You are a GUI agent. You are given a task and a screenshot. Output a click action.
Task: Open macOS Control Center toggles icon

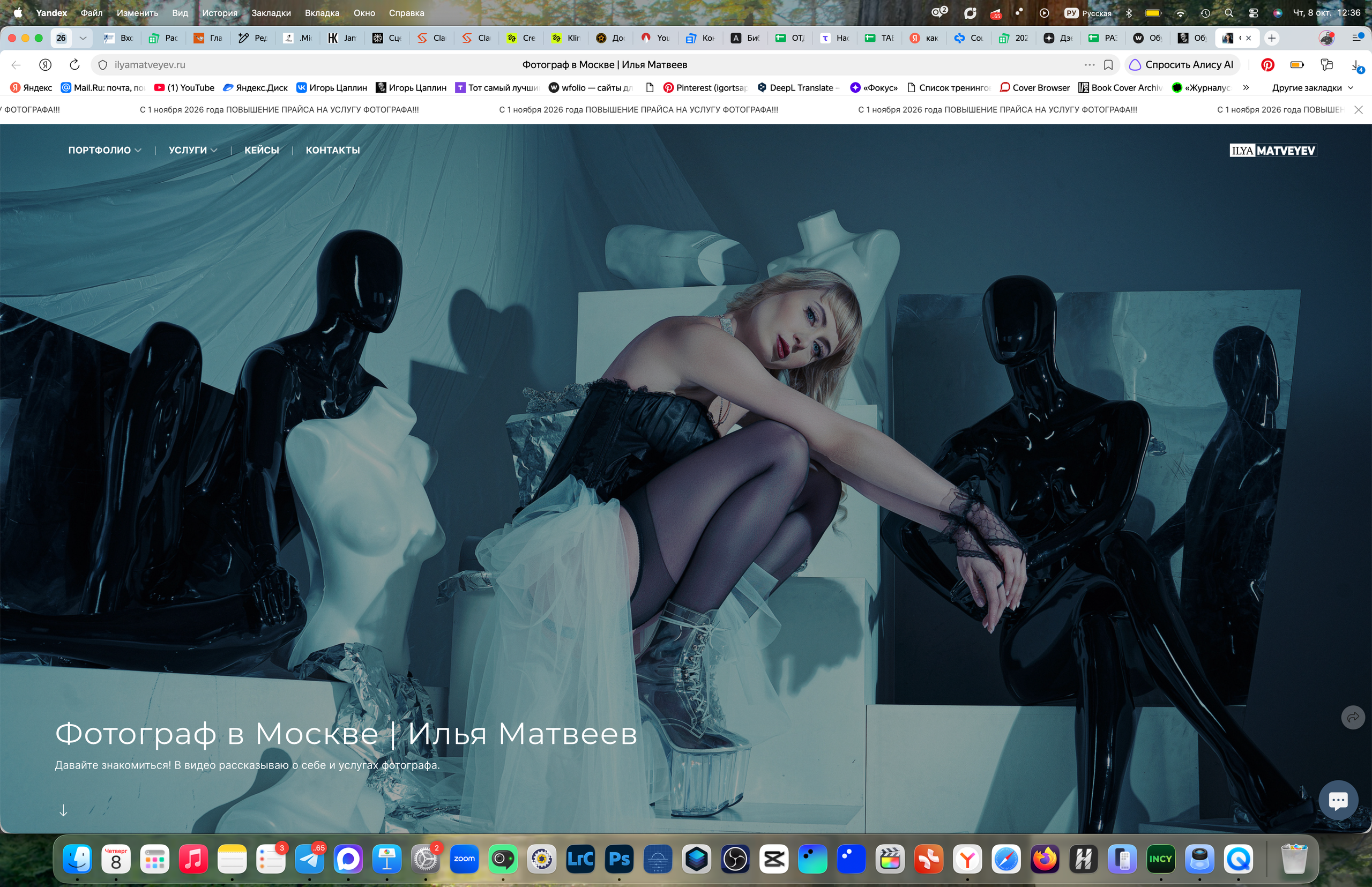click(x=1254, y=13)
